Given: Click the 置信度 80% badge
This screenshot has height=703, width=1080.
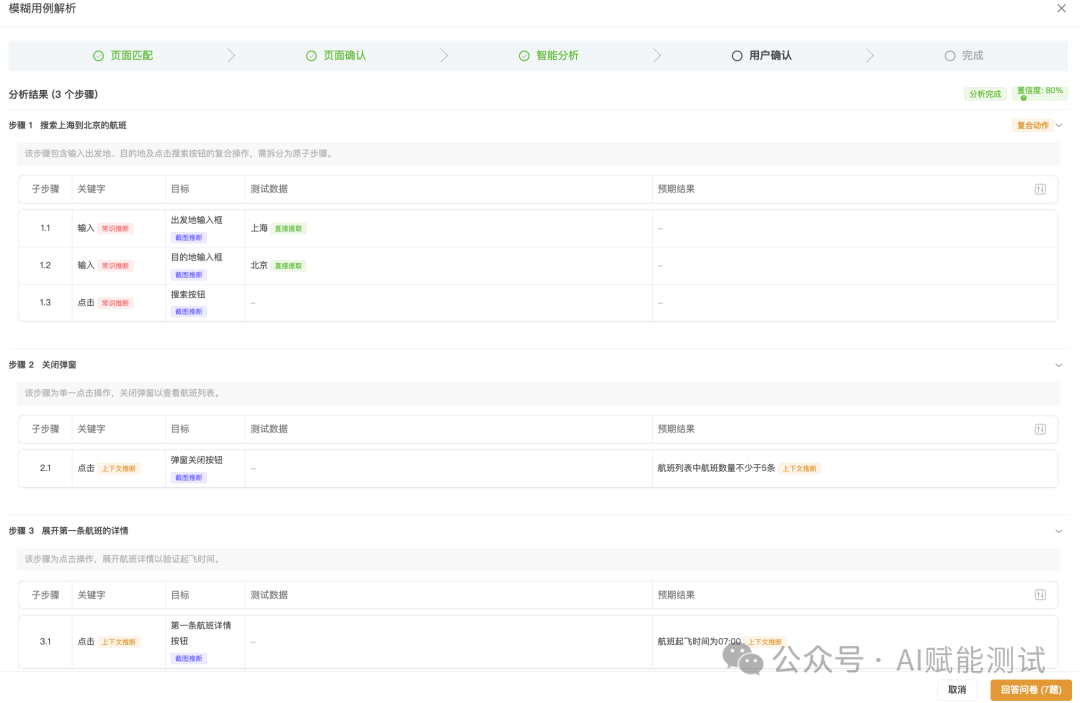Looking at the screenshot, I should (1039, 93).
